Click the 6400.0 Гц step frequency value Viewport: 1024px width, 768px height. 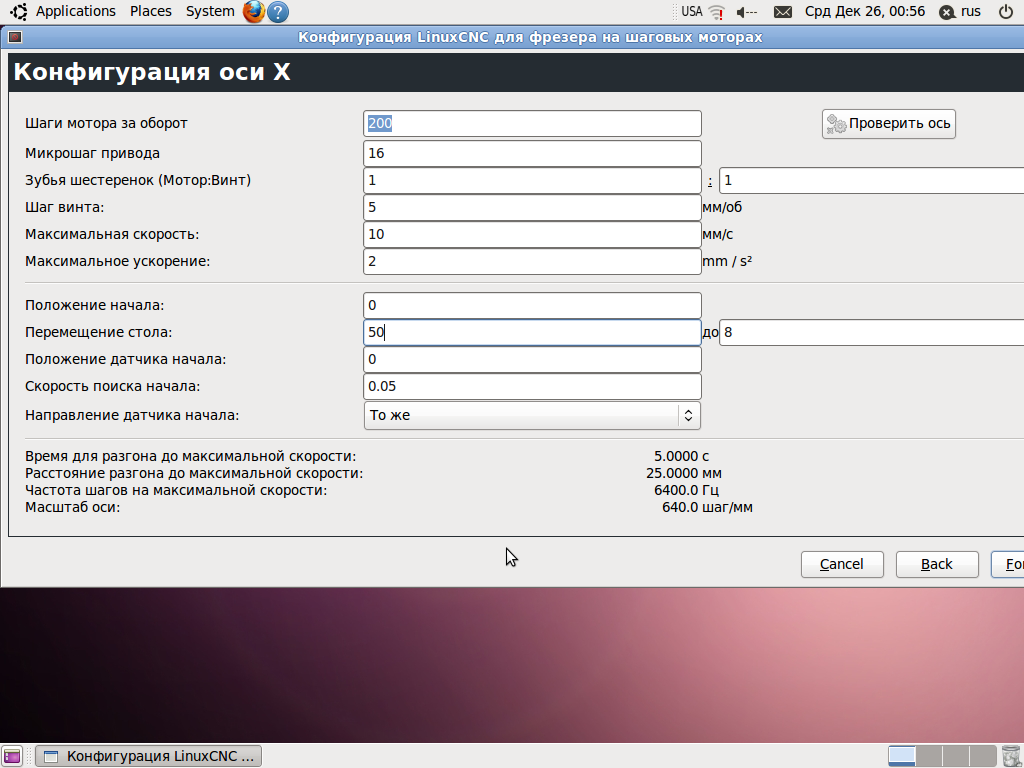click(686, 490)
